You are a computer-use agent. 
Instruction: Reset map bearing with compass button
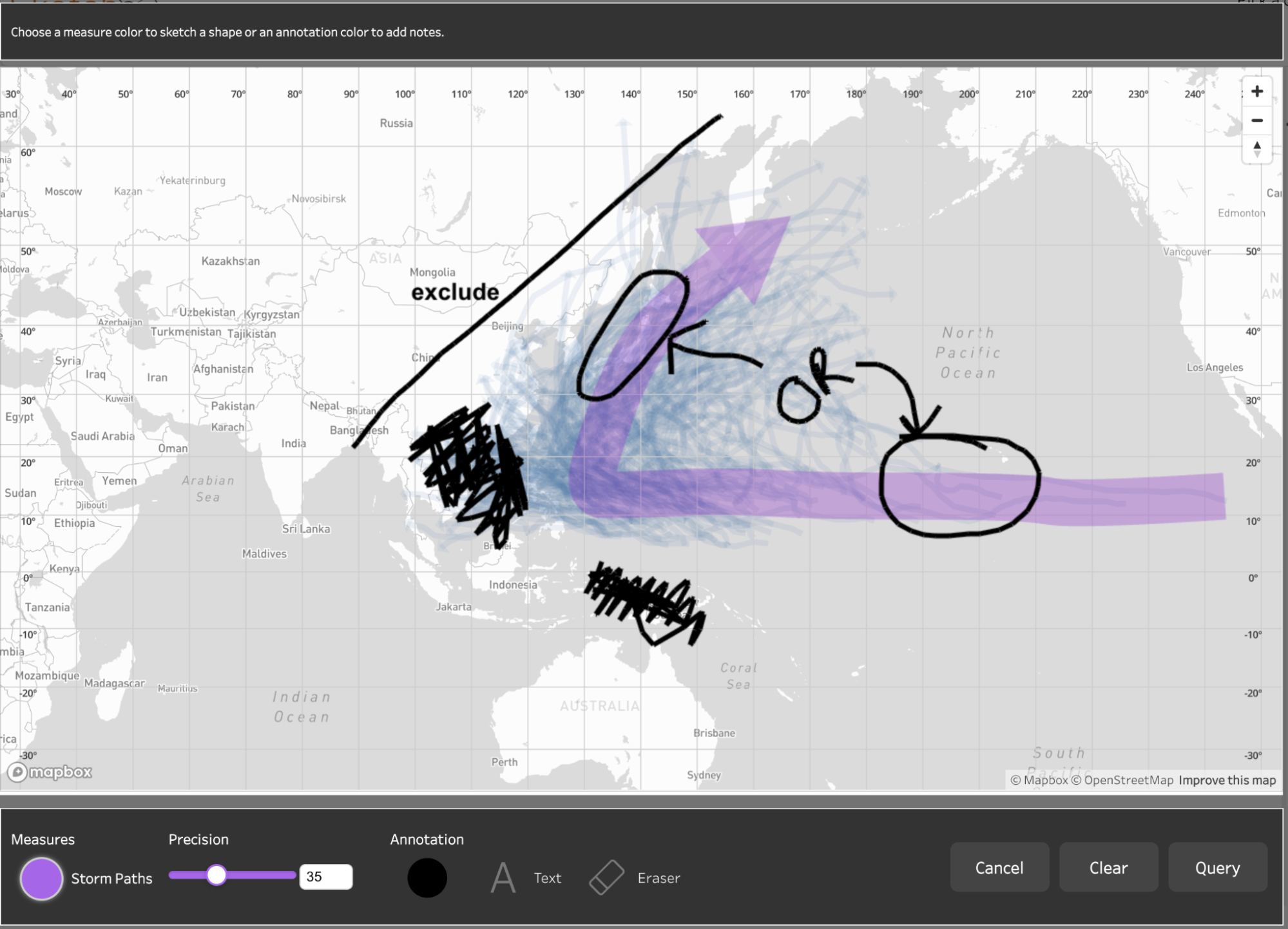click(x=1256, y=149)
